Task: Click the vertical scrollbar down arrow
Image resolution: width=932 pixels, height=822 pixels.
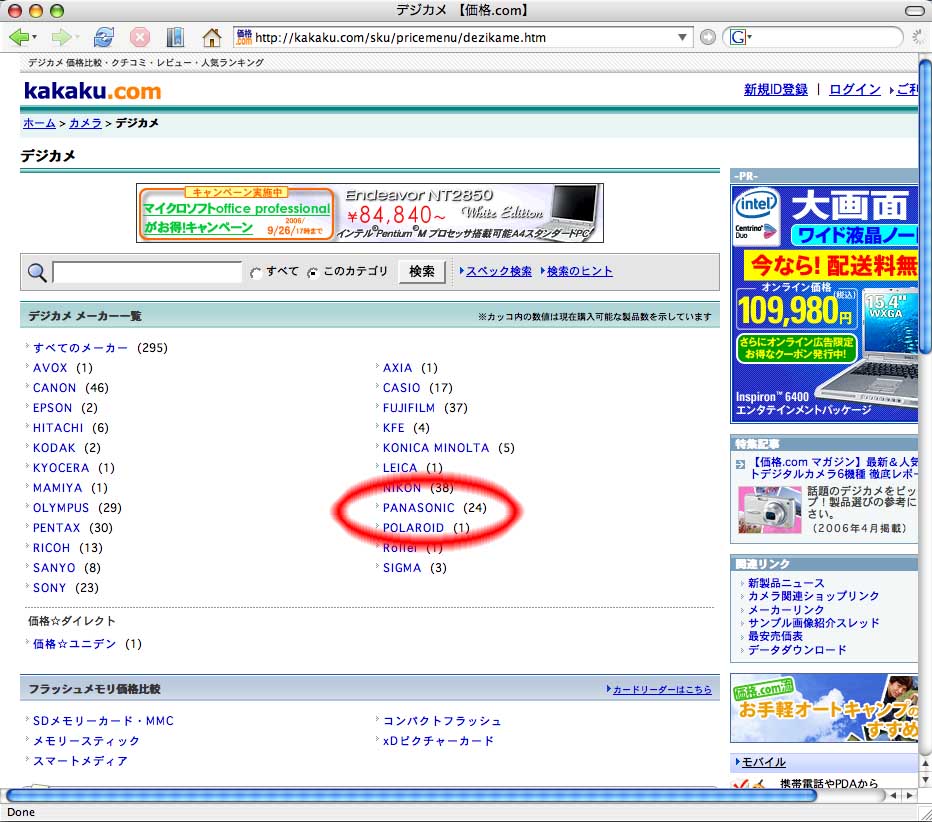Action: tap(925, 779)
